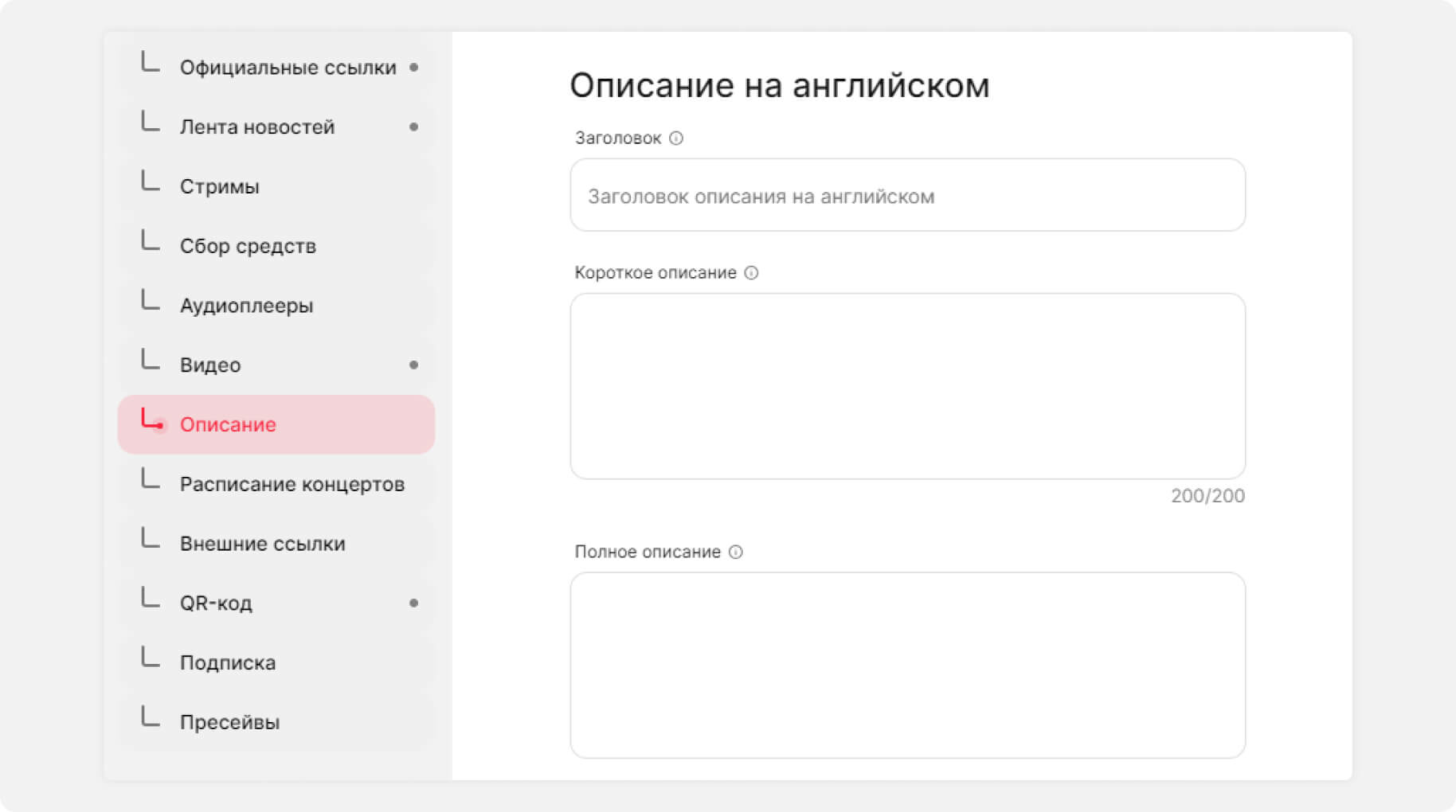Click status dot next to Официальные ссылки
The height and width of the screenshot is (812, 1456).
click(413, 68)
